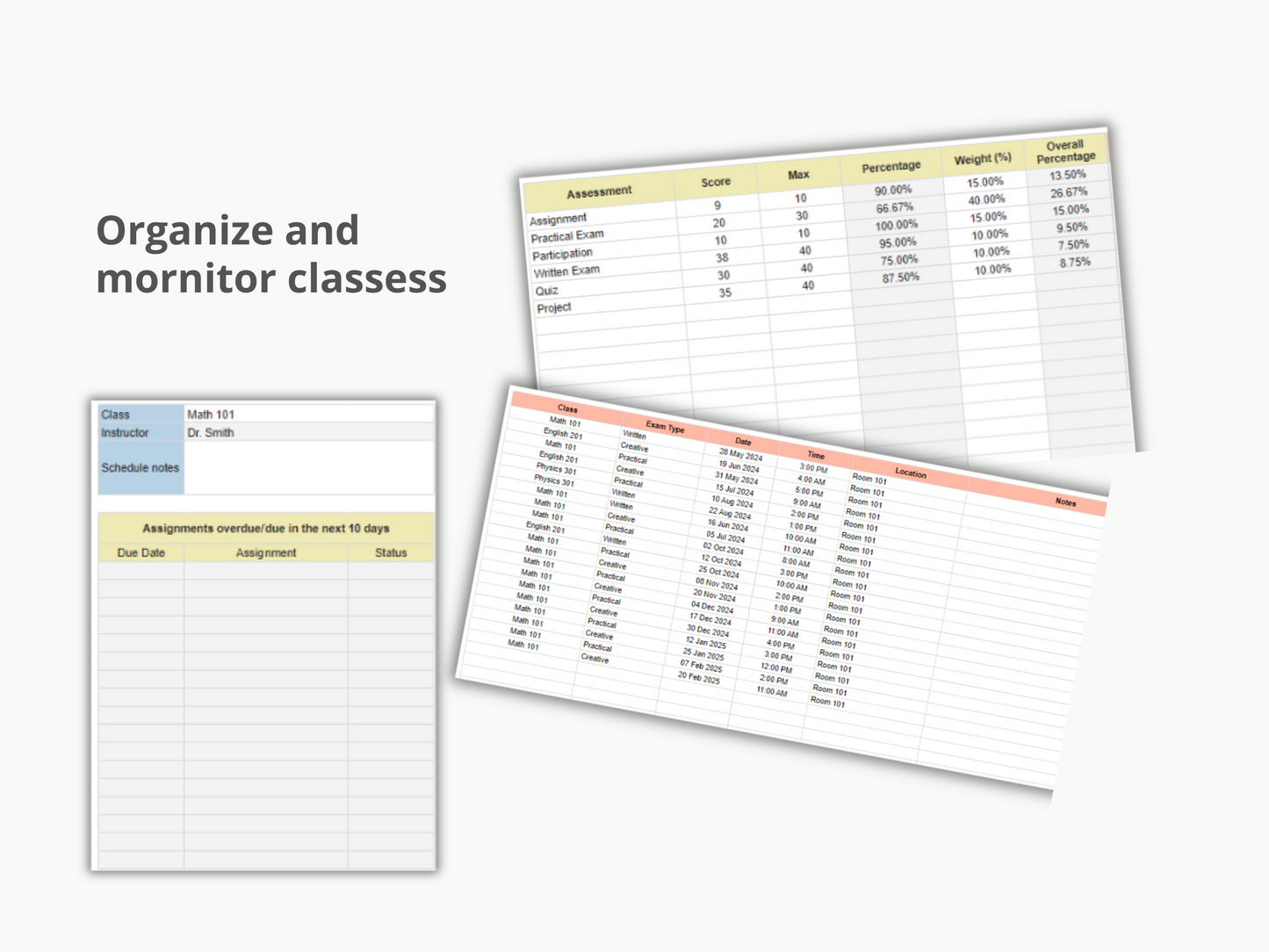Select the cell containing 90.00%
The image size is (1269, 952).
(x=895, y=189)
